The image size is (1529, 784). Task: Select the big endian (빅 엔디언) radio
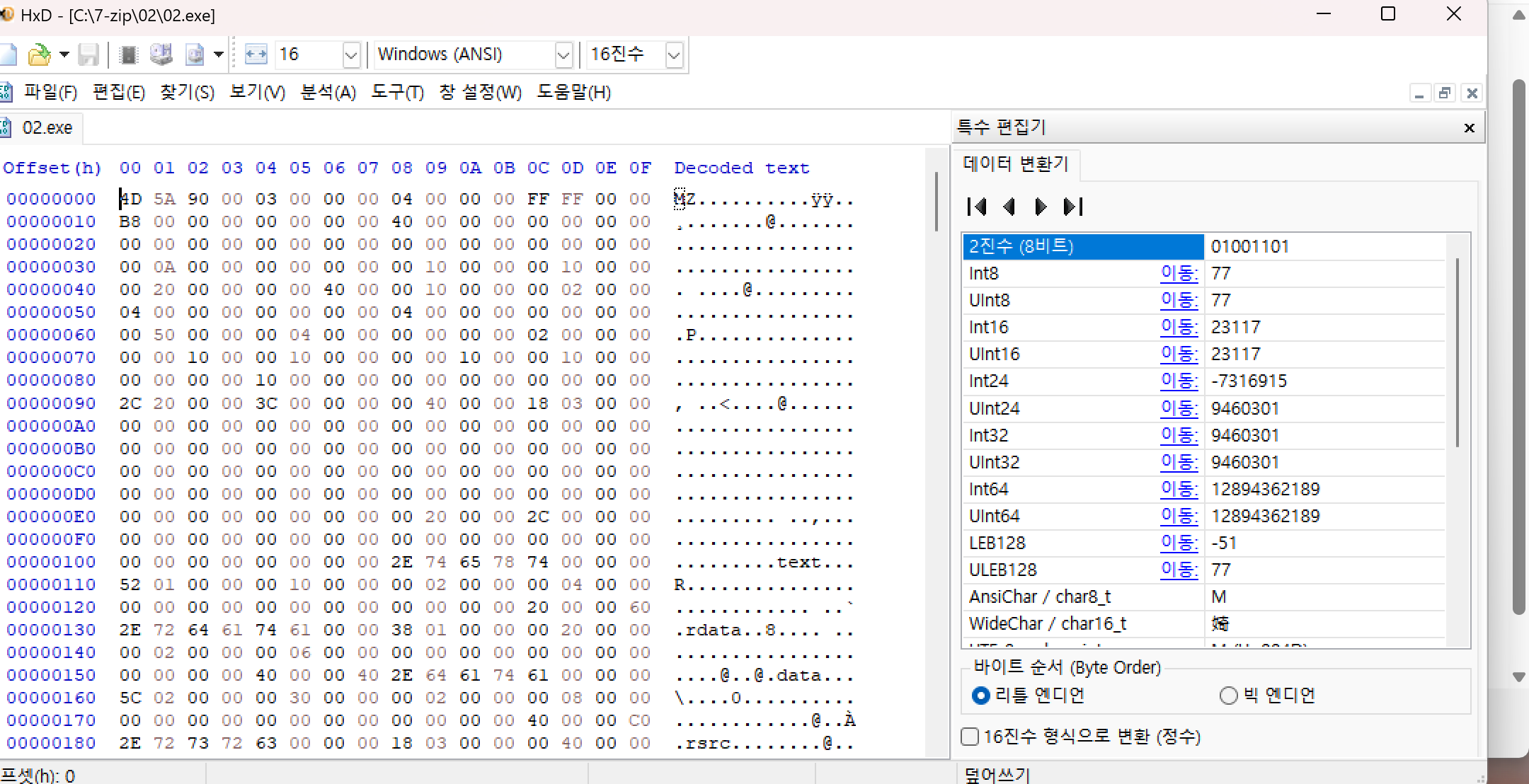coord(1229,696)
